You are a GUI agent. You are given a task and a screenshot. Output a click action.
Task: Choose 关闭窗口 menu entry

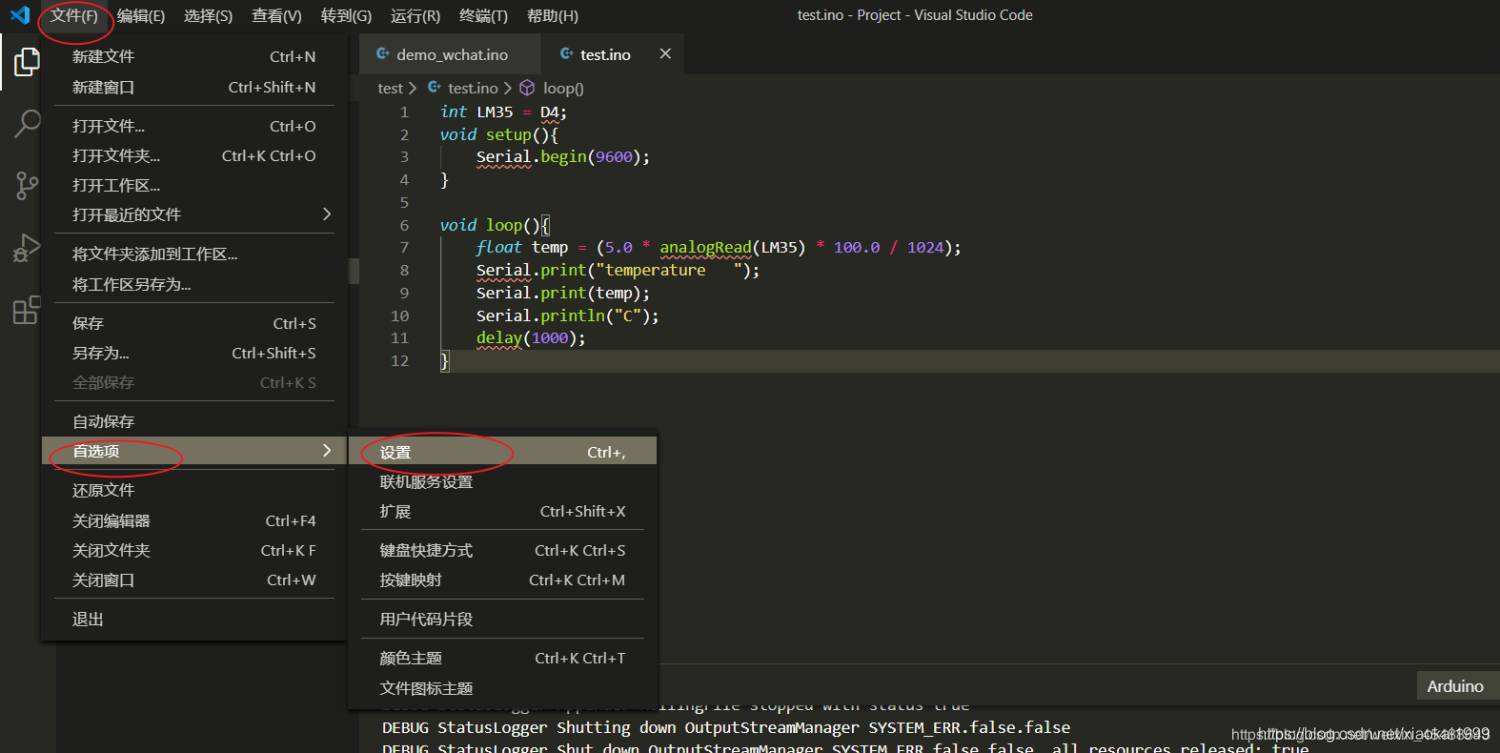point(194,580)
